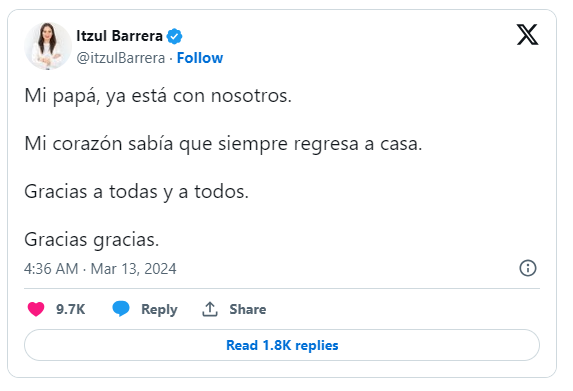This screenshot has height=391, width=573.
Task: Click the Mar 13, 2024 date
Action: click(133, 269)
